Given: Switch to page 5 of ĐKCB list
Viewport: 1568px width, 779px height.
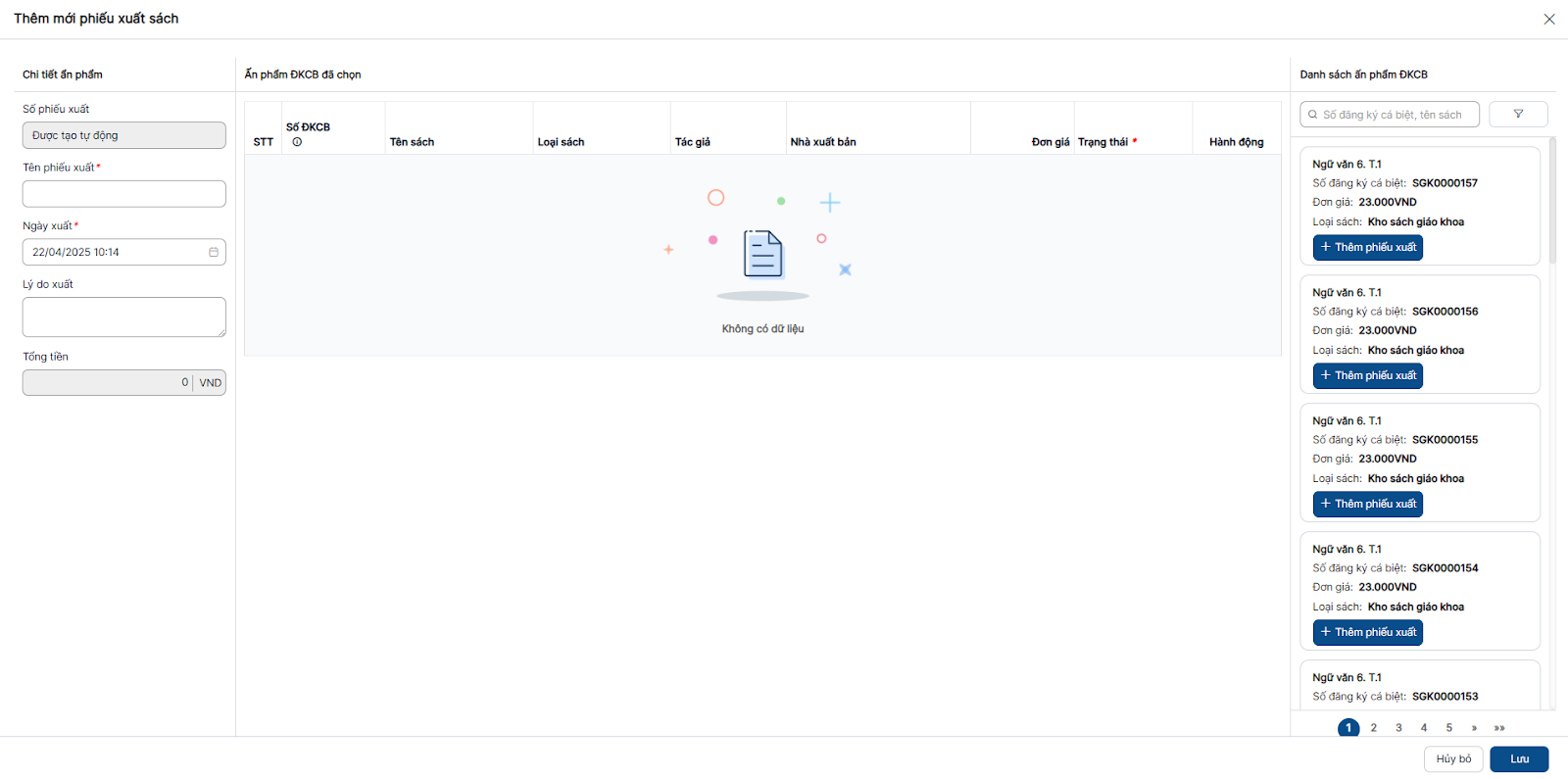Looking at the screenshot, I should click(1448, 728).
